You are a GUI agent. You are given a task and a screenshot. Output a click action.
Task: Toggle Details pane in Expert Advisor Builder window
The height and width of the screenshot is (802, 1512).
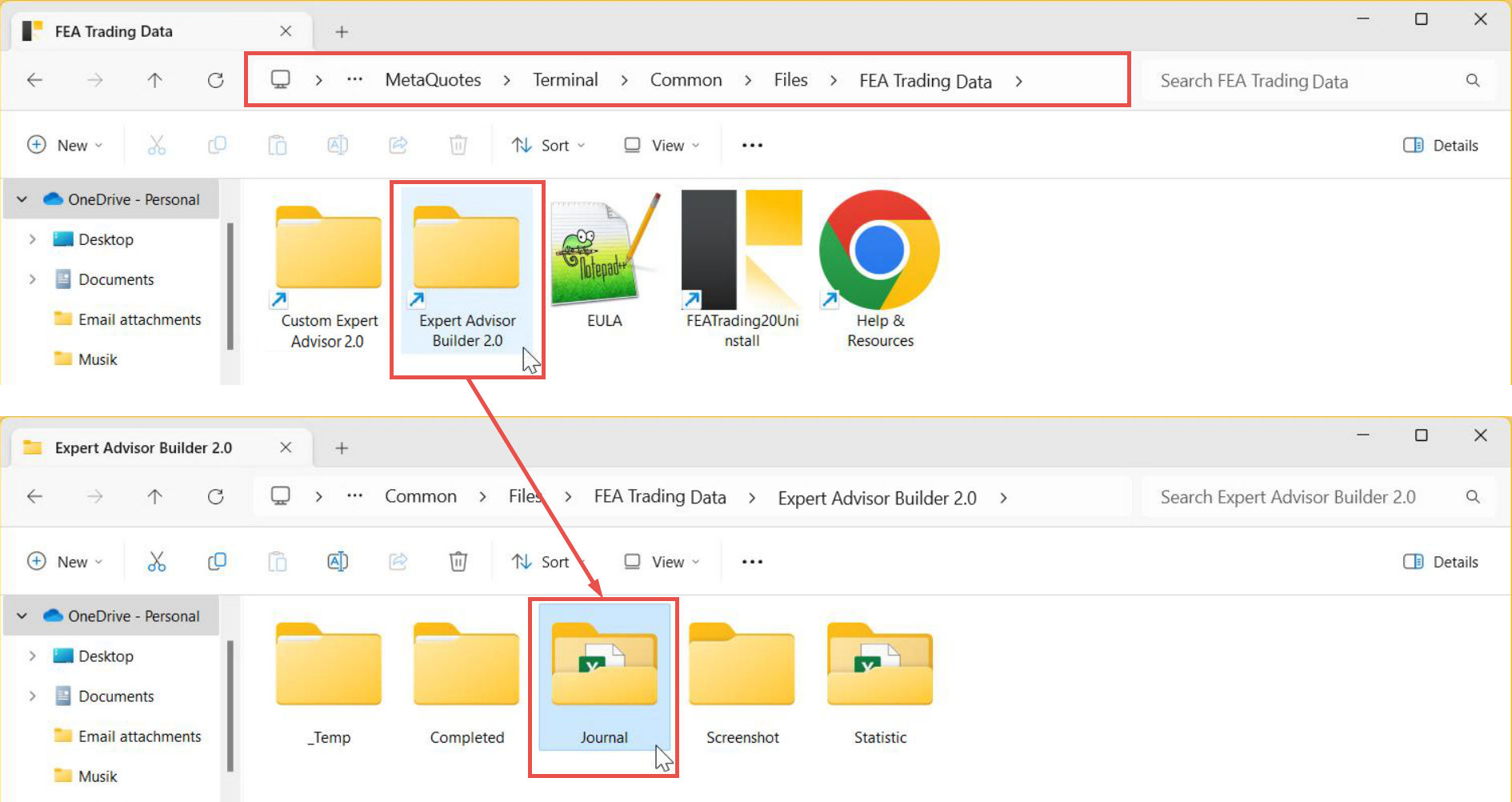[1440, 562]
